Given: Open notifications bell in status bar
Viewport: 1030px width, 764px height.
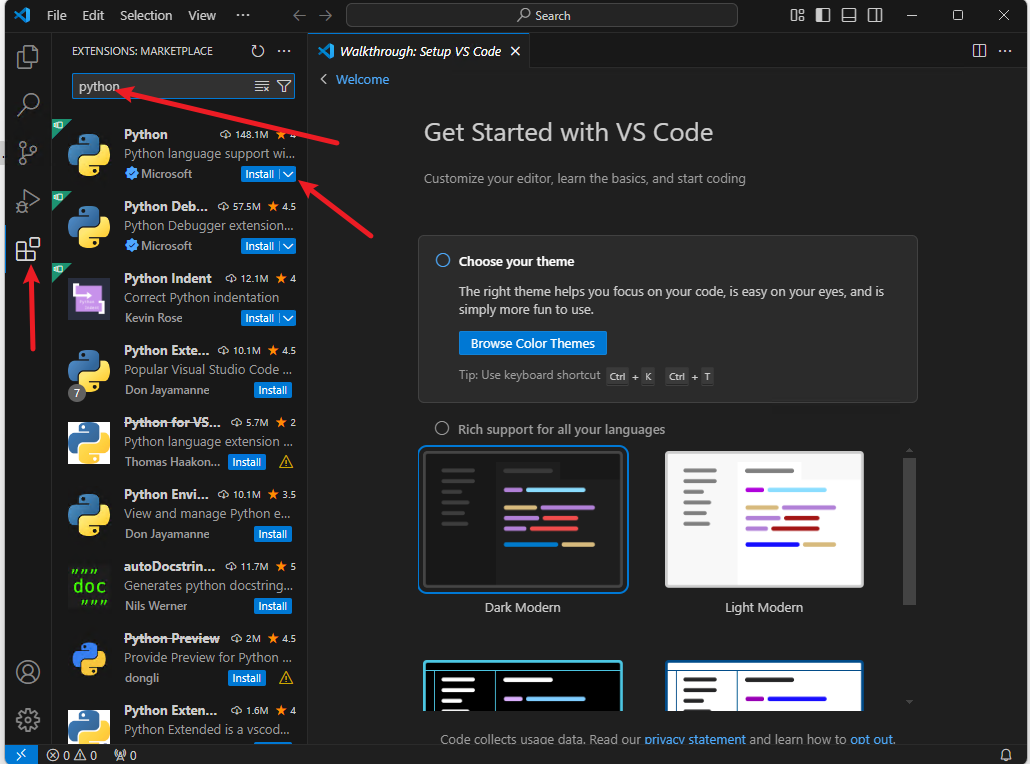Looking at the screenshot, I should [1006, 755].
